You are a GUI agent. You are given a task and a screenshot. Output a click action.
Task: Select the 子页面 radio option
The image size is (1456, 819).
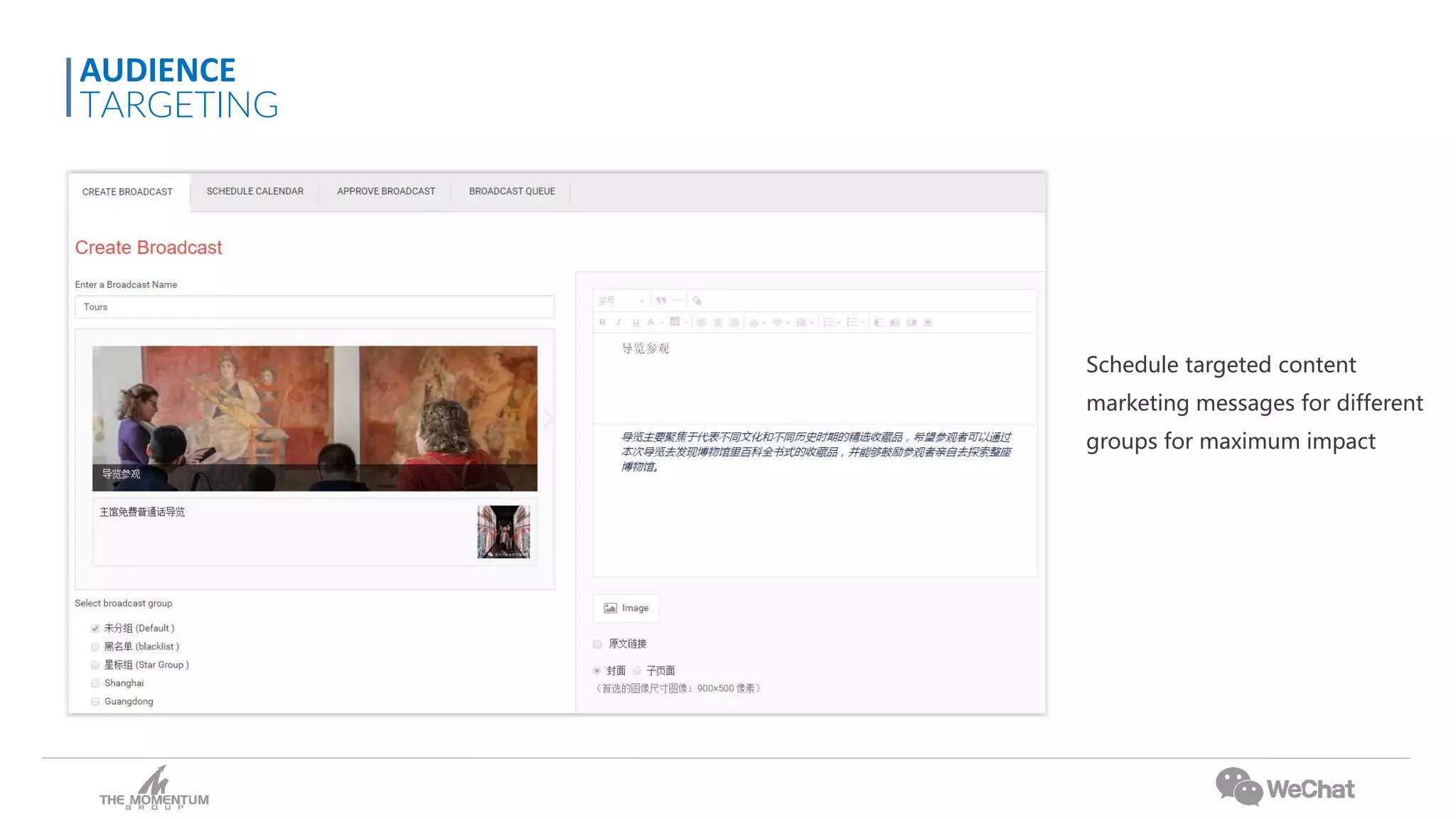coord(637,670)
